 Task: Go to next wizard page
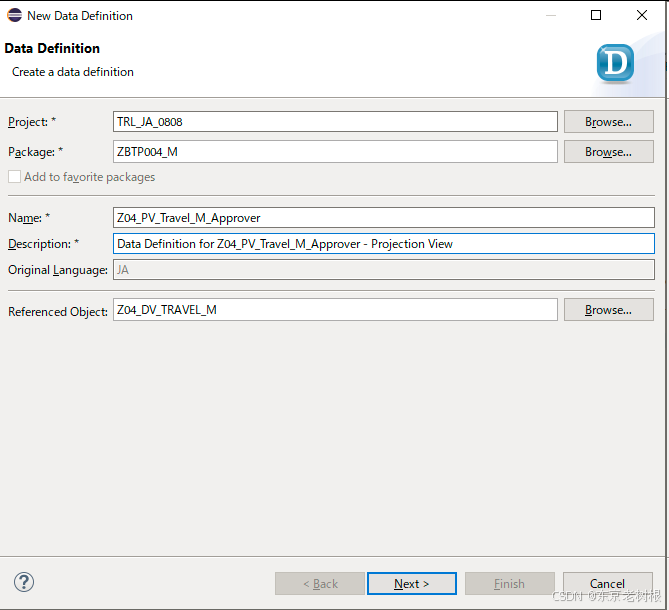(x=412, y=584)
